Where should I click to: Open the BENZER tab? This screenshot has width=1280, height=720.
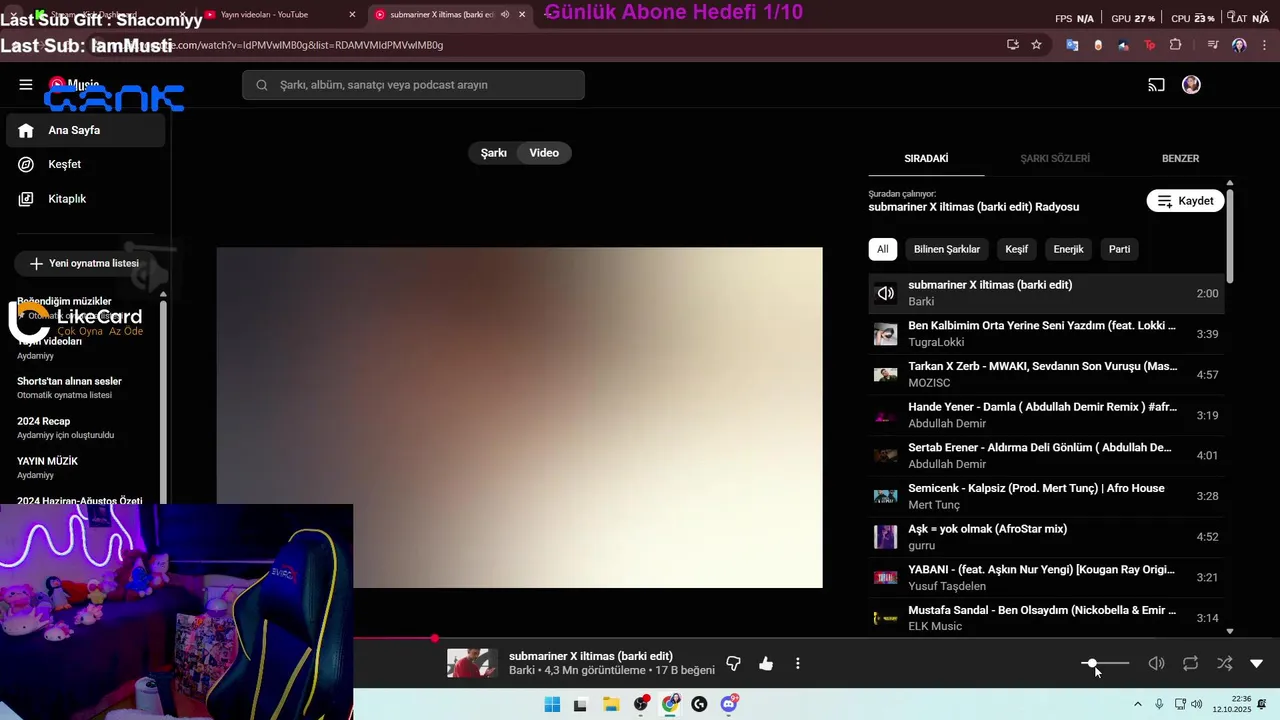pos(1180,159)
